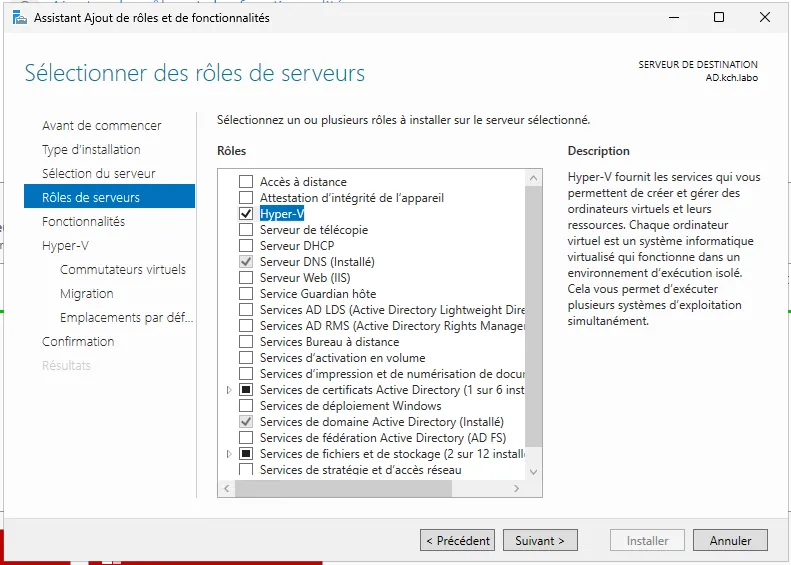Expand Services de certificats Active Directory node
The width and height of the screenshot is (791, 565).
231,390
